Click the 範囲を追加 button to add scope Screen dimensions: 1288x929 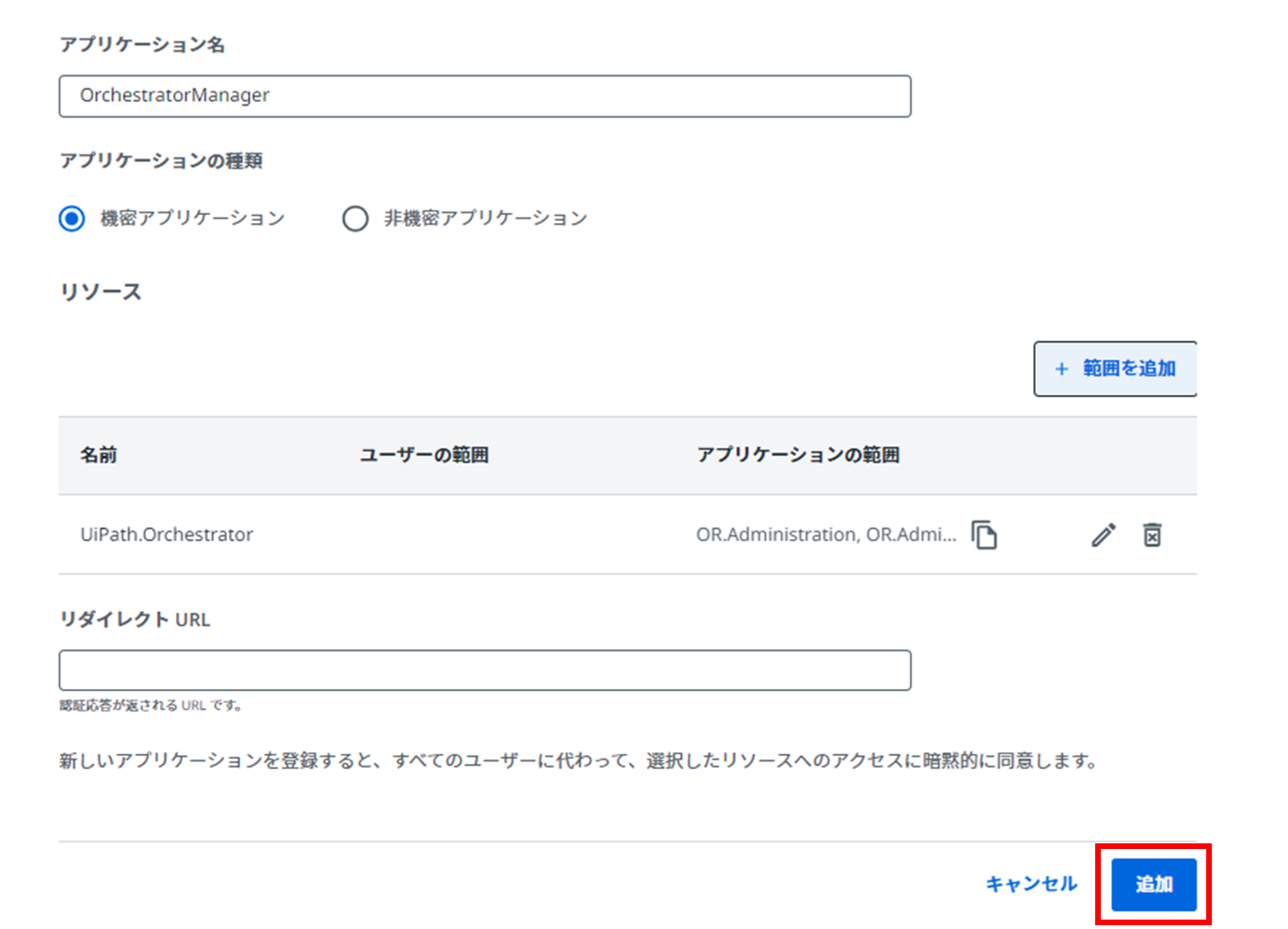[1116, 369]
